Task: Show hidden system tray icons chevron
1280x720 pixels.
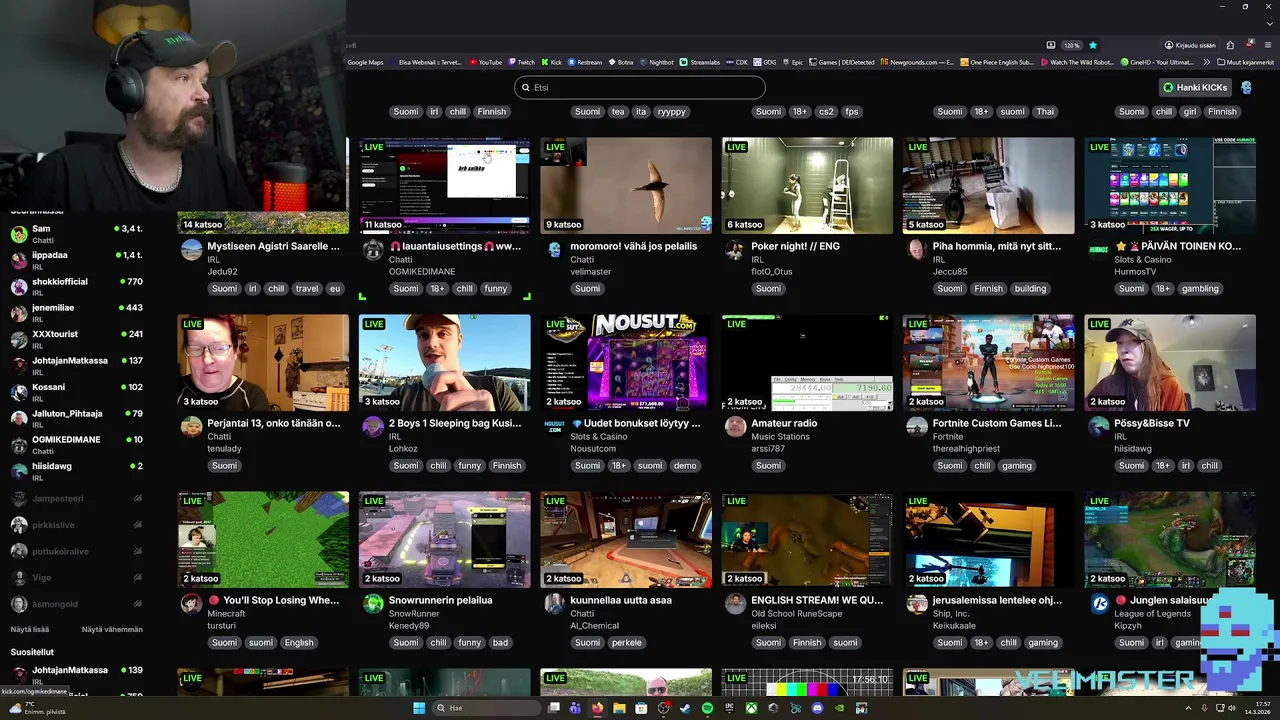Action: 1189,708
